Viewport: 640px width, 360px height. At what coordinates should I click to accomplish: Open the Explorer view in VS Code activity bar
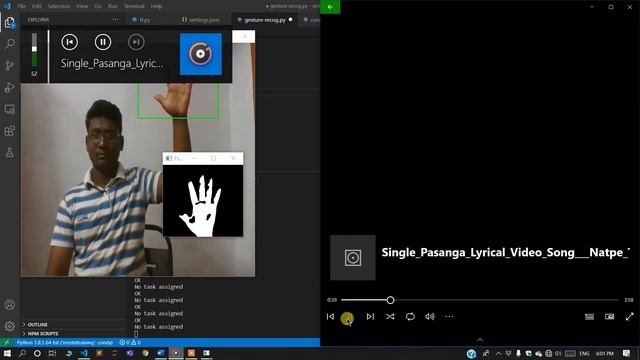point(9,22)
